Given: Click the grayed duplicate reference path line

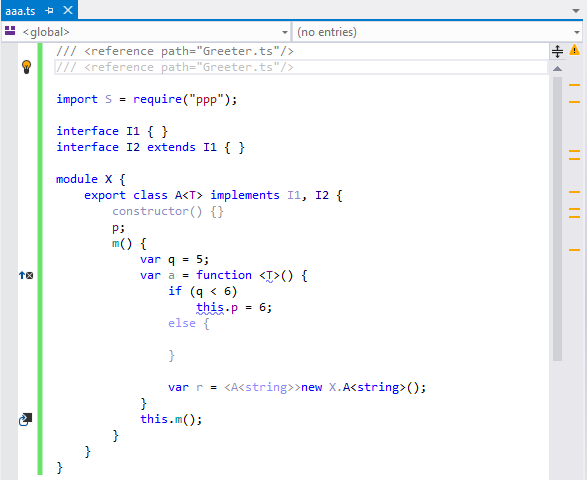Looking at the screenshot, I should pyautogui.click(x=174, y=67).
